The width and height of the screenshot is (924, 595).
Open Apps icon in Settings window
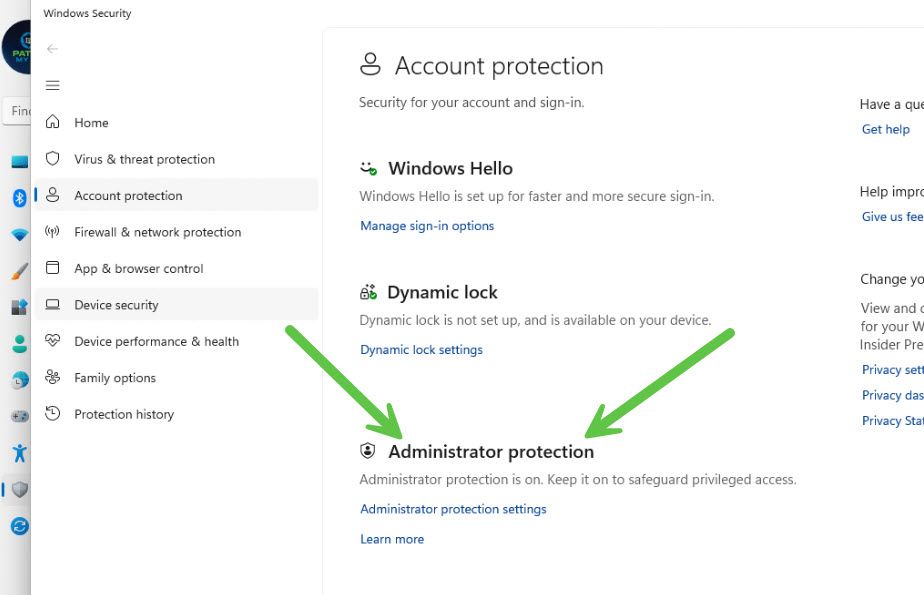click(19, 307)
